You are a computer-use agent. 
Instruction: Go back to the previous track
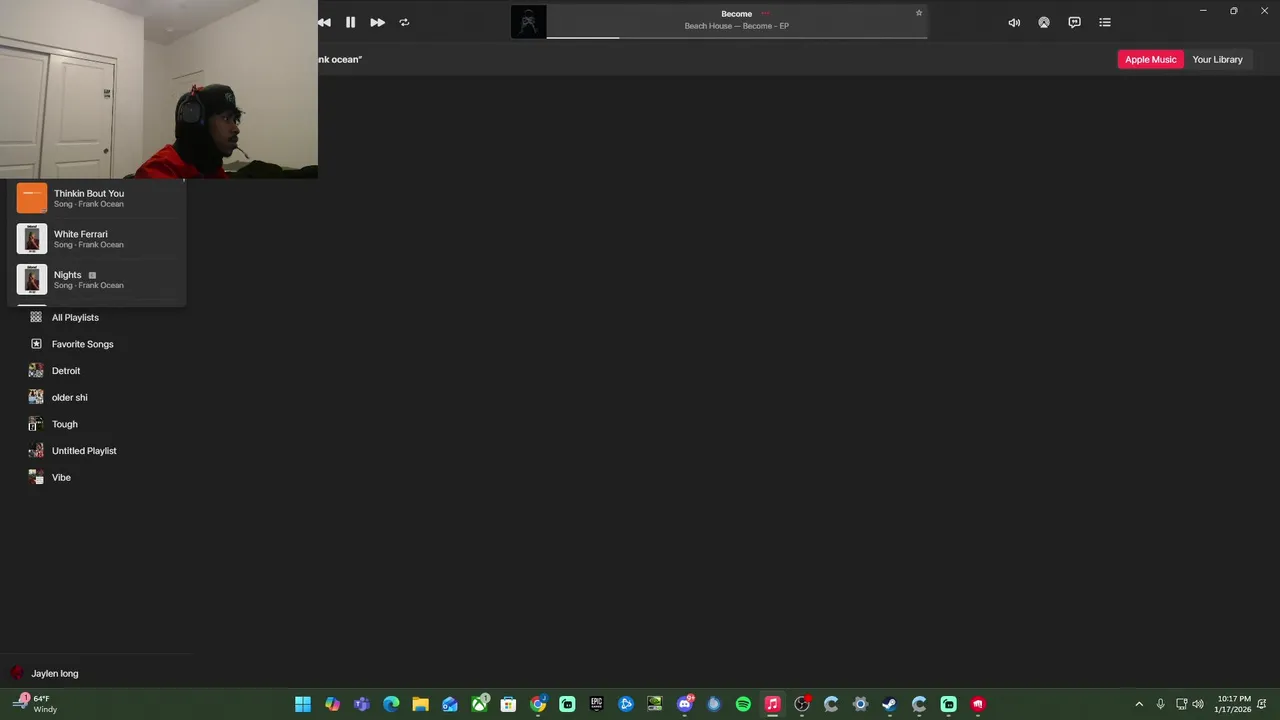coord(324,22)
